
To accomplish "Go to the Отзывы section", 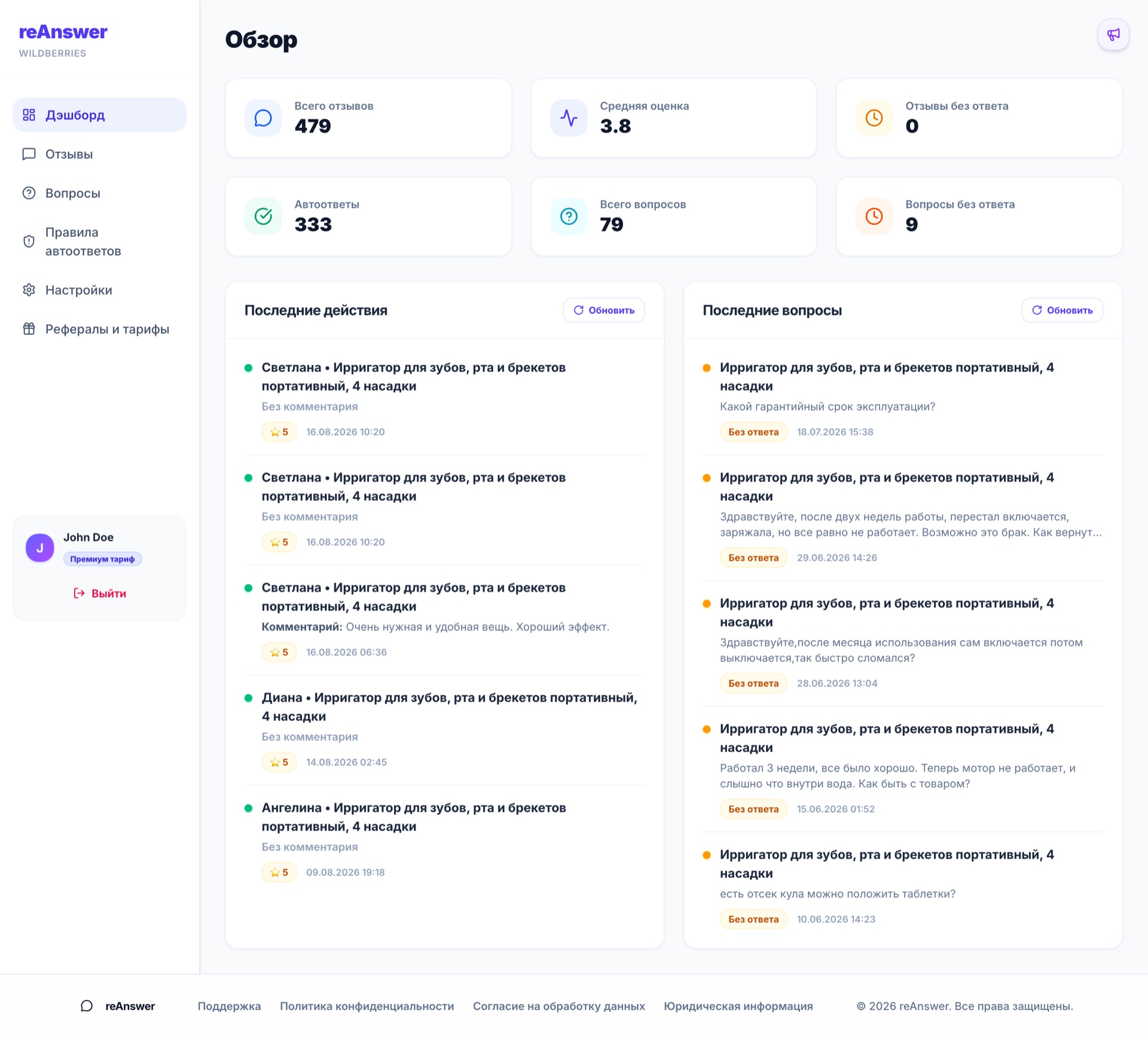I will 100,154.
